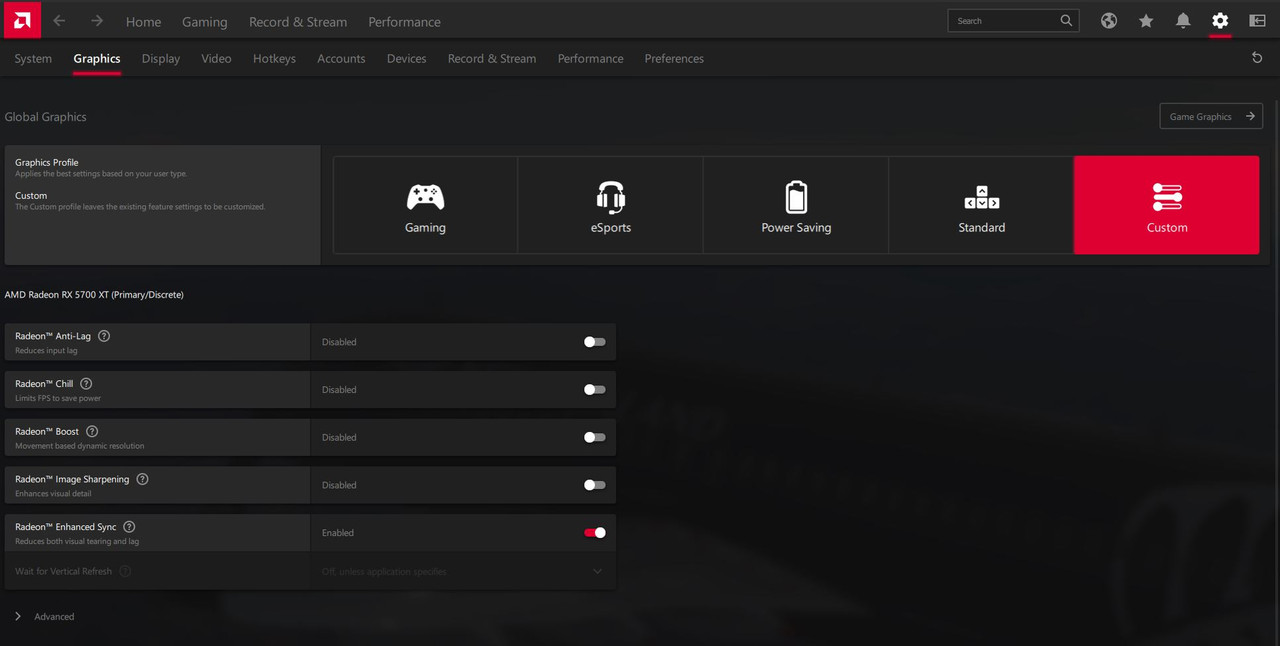The width and height of the screenshot is (1280, 646).
Task: Click the search magnifier icon
Action: 1066,20
